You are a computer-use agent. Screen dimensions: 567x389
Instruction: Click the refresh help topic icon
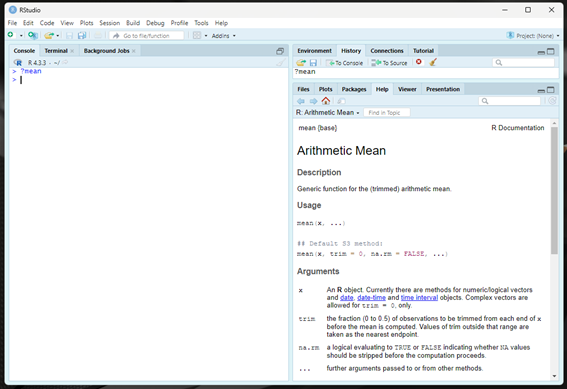552,101
